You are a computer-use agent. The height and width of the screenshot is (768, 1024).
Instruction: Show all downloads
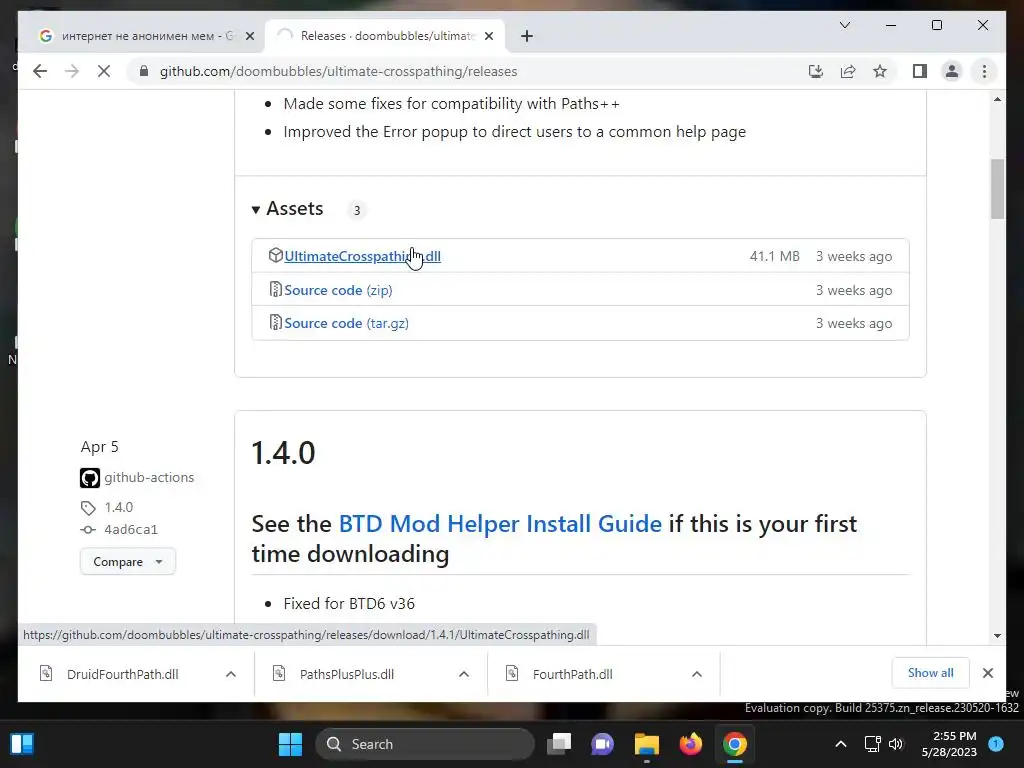(930, 673)
